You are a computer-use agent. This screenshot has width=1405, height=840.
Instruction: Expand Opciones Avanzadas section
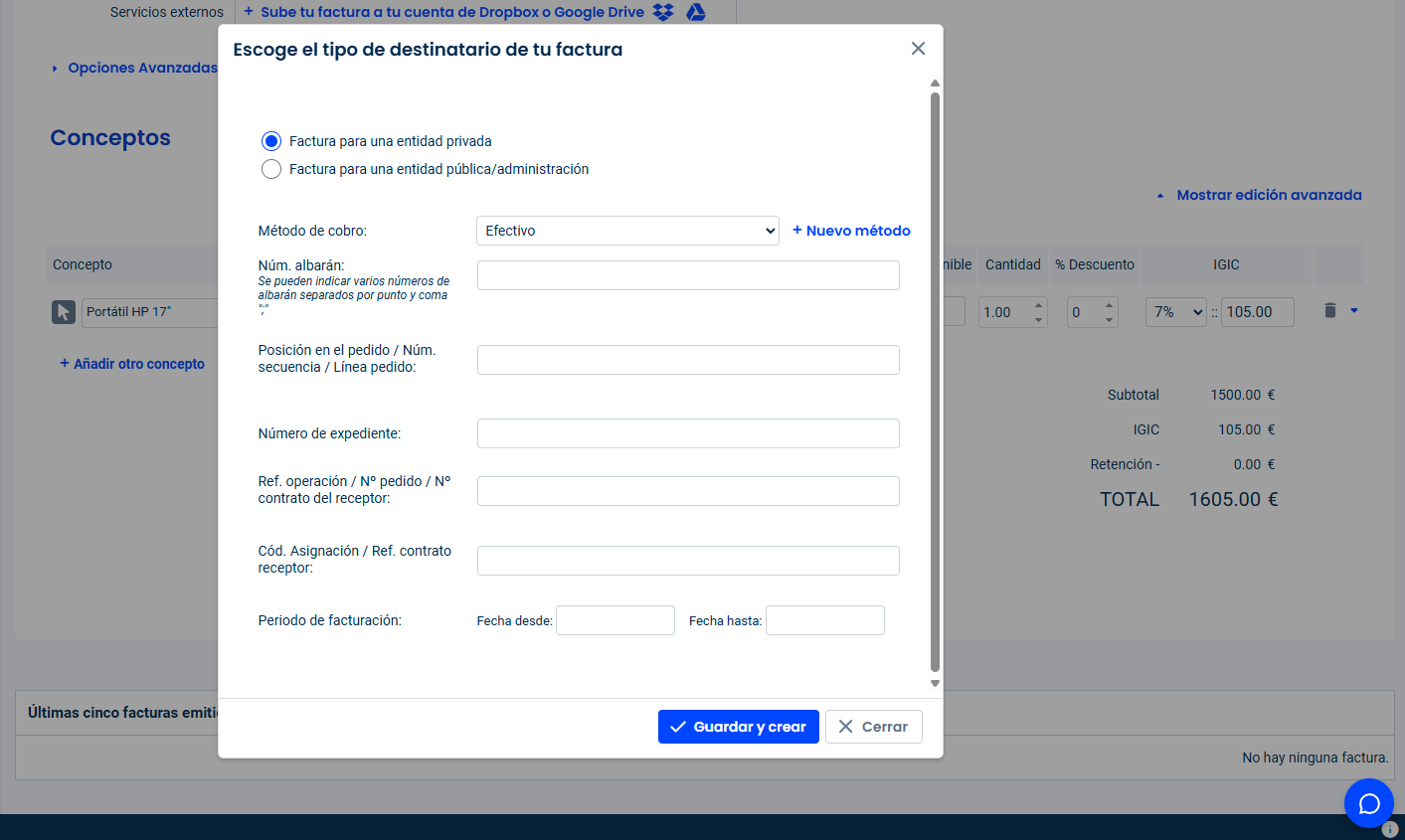[134, 68]
